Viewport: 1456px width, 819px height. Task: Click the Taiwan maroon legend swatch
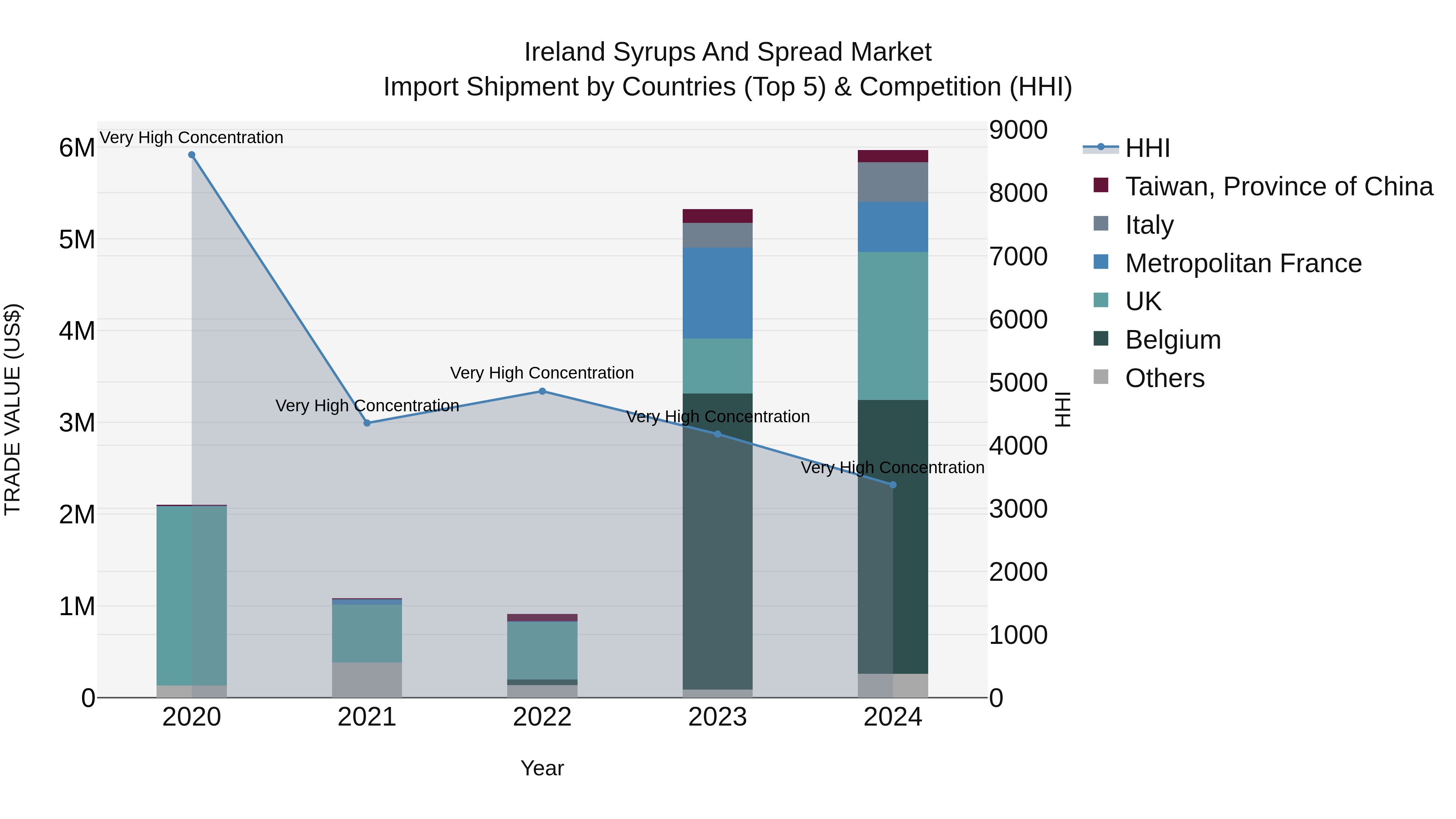pyautogui.click(x=1101, y=185)
